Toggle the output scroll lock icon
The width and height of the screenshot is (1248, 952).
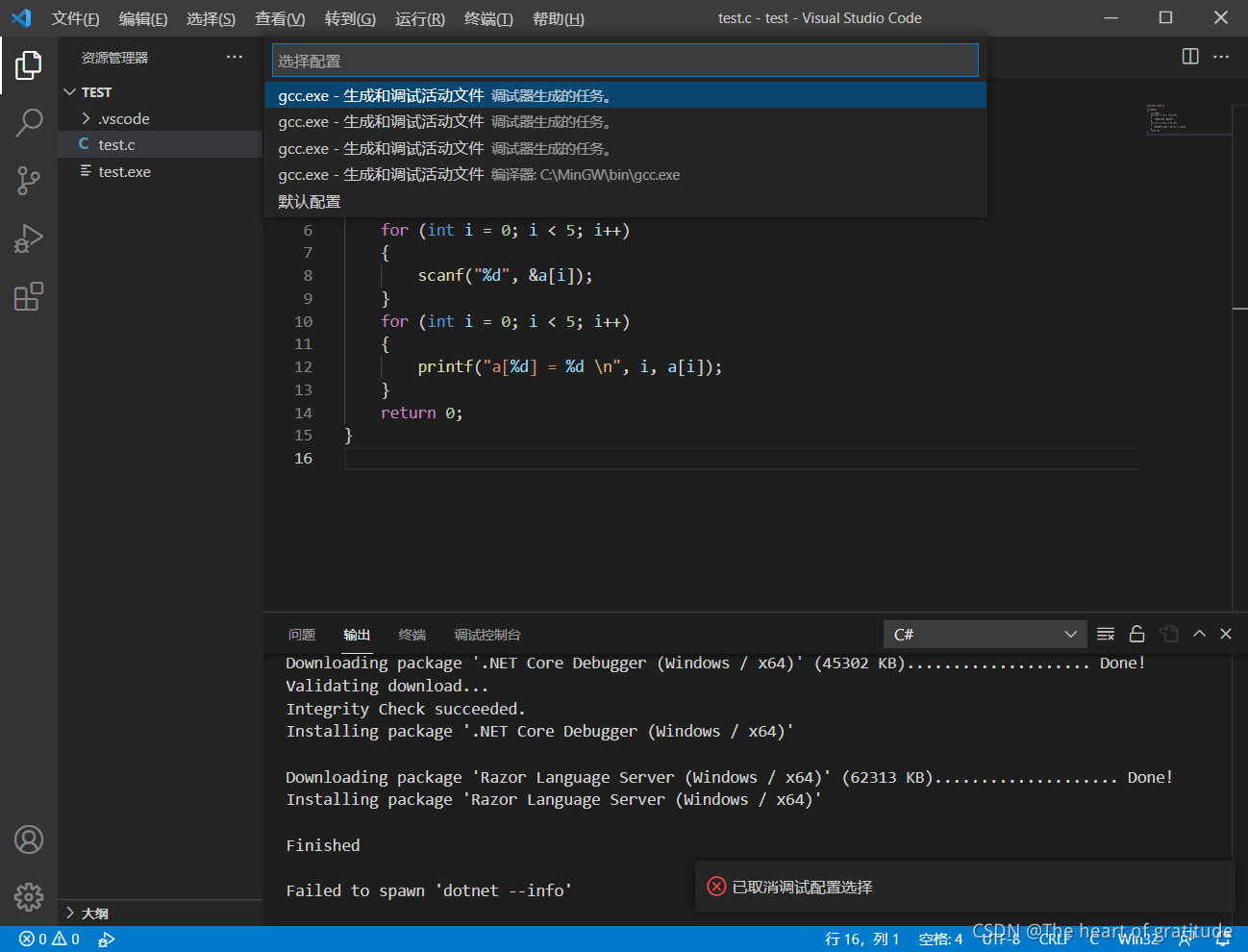pyautogui.click(x=1136, y=634)
